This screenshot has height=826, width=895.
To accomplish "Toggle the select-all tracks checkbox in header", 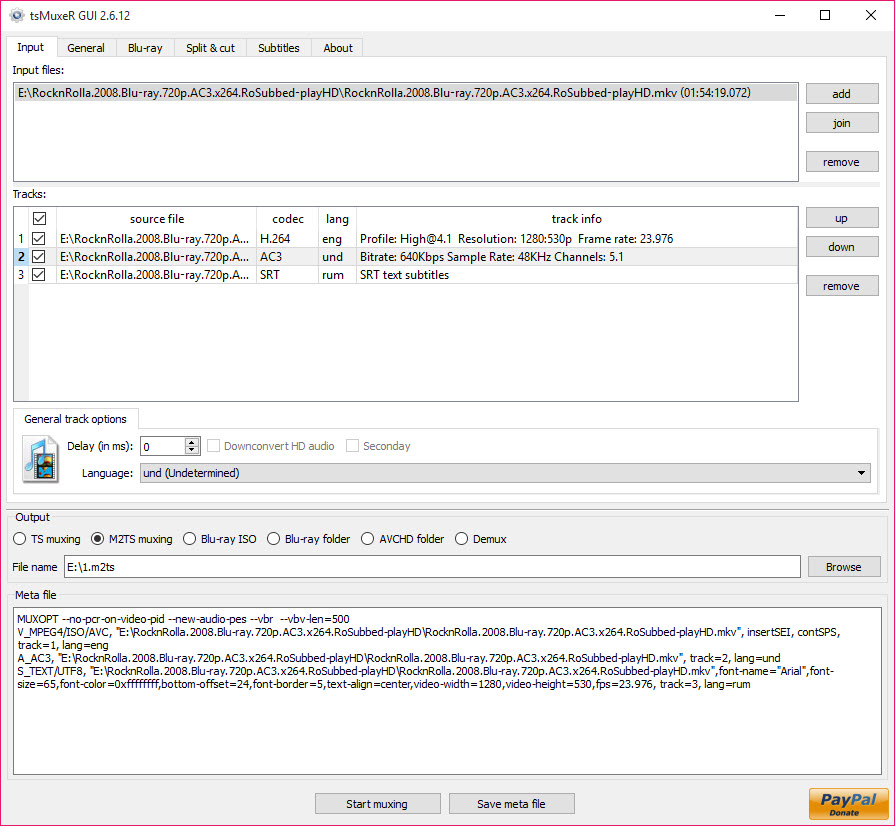I will pos(39,219).
